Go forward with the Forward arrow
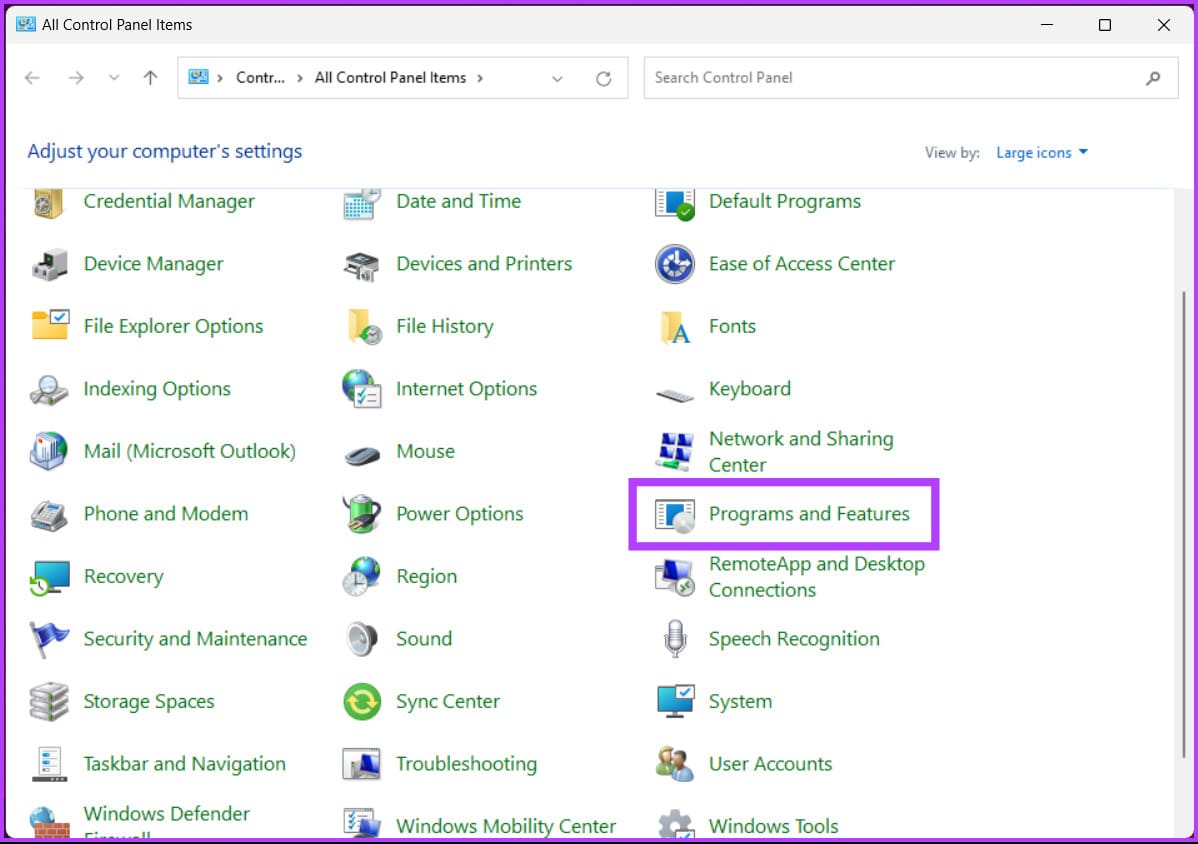 [x=76, y=77]
